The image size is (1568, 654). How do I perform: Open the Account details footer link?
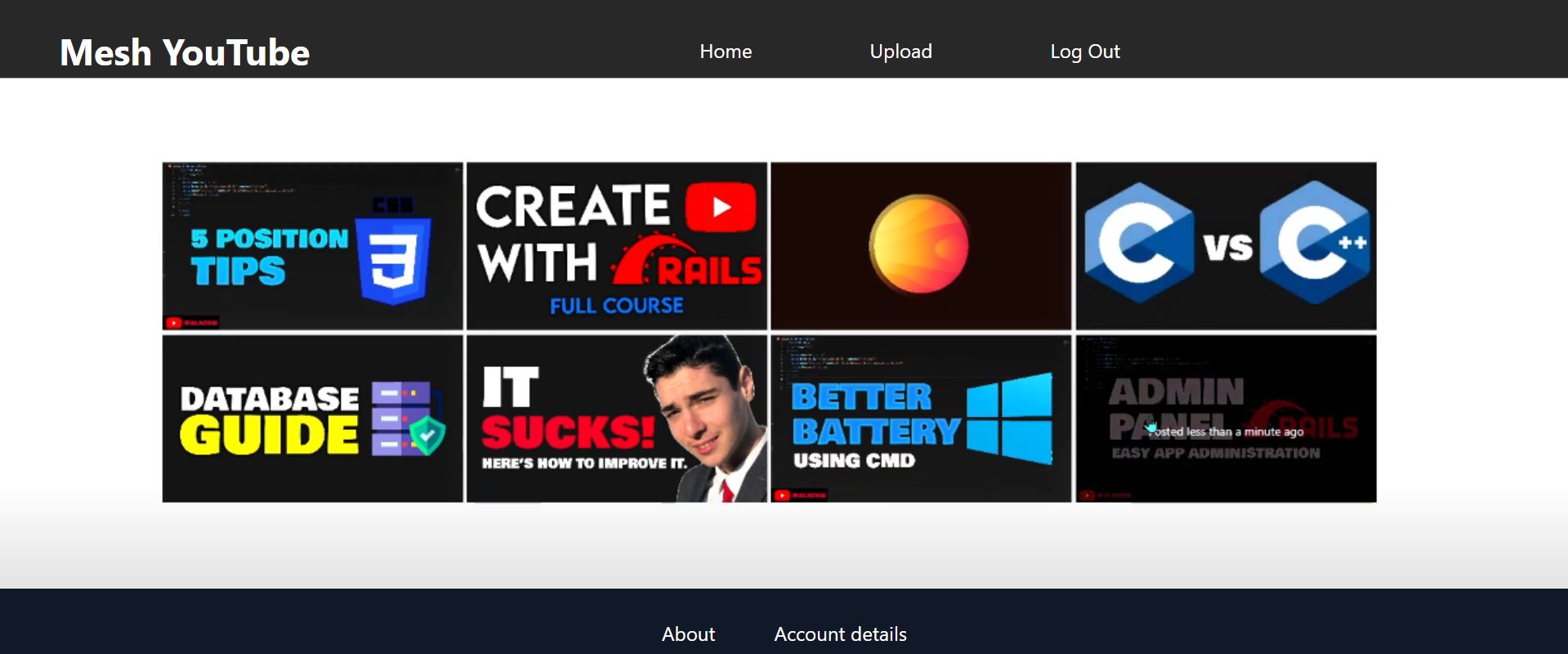(840, 634)
